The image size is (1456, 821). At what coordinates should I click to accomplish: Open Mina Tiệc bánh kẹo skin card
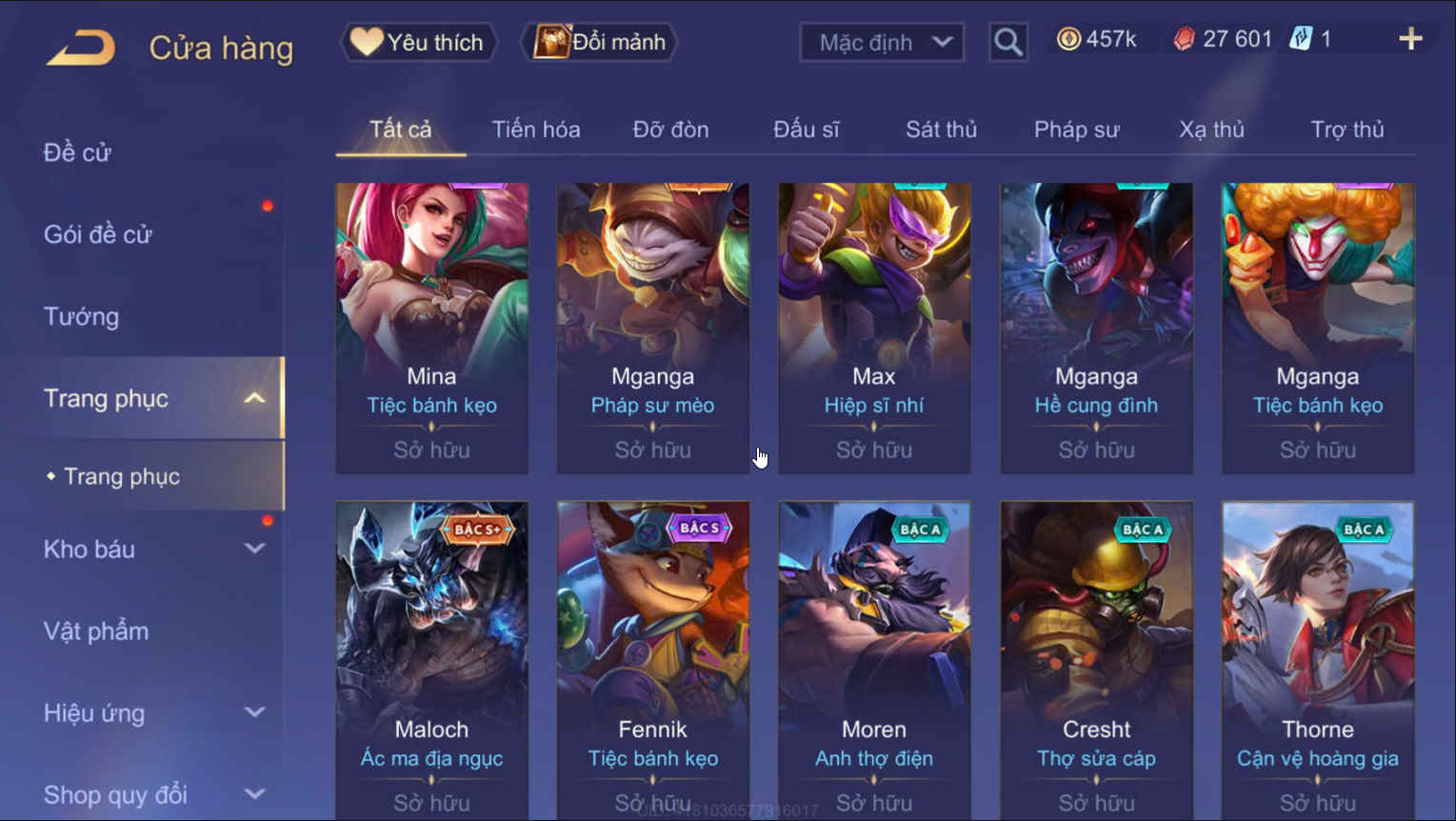pyautogui.click(x=432, y=329)
